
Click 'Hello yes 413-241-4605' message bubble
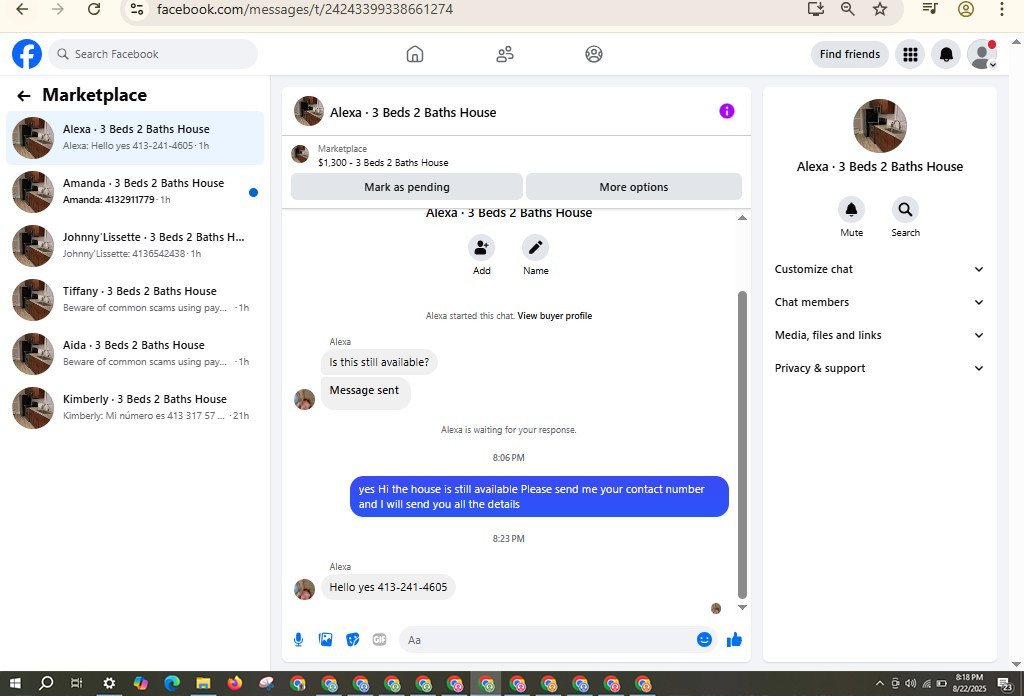[x=388, y=587]
